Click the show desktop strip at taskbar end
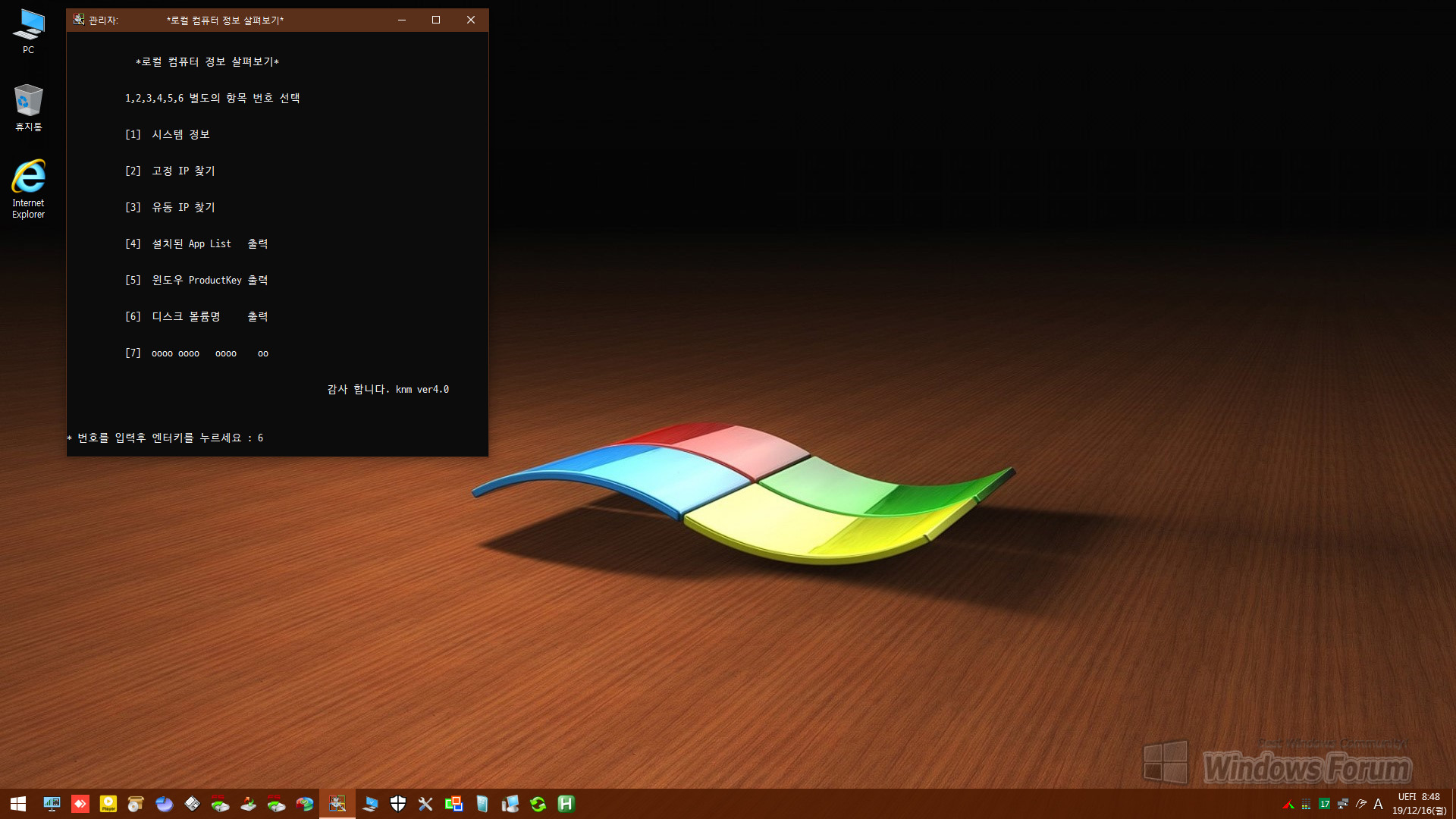1456x819 pixels. 1453,804
